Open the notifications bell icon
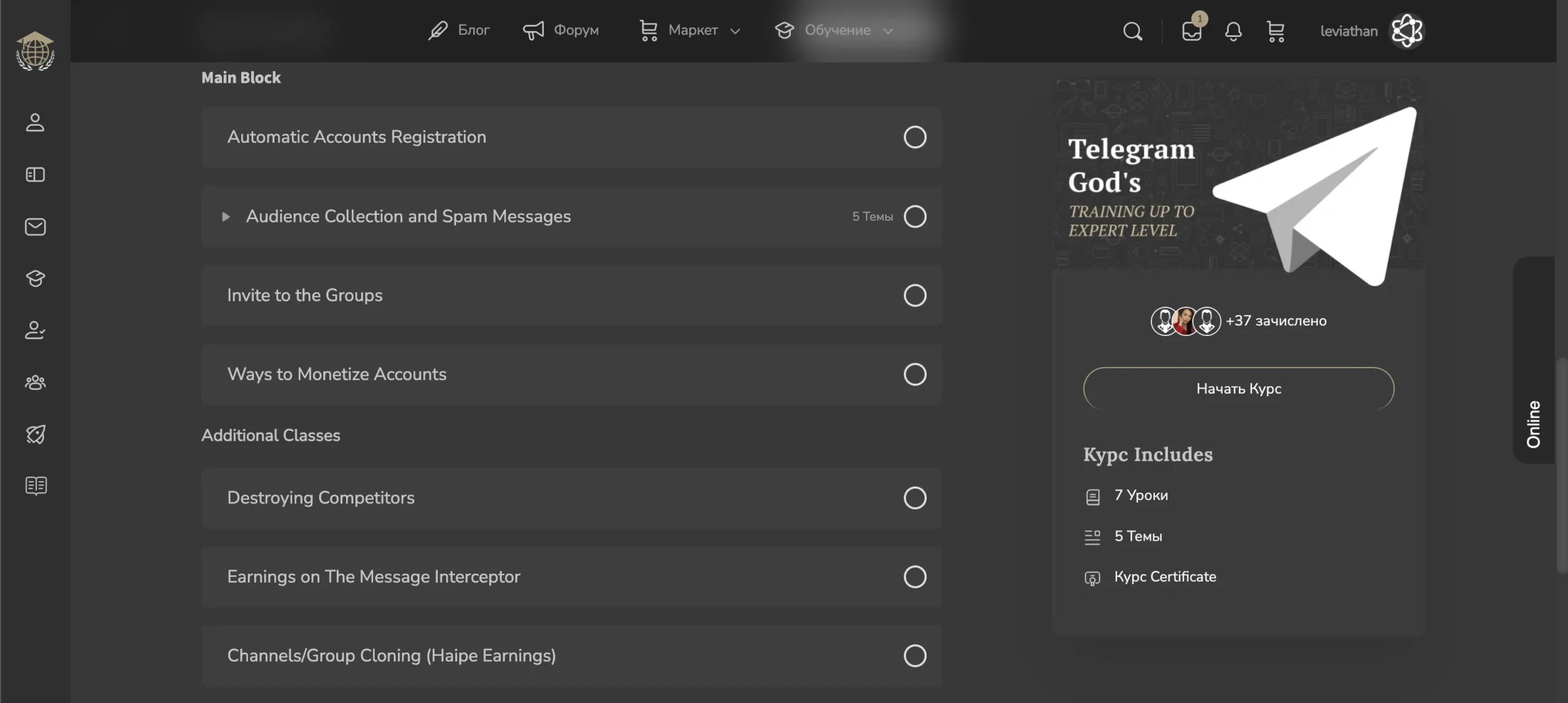 click(1234, 32)
